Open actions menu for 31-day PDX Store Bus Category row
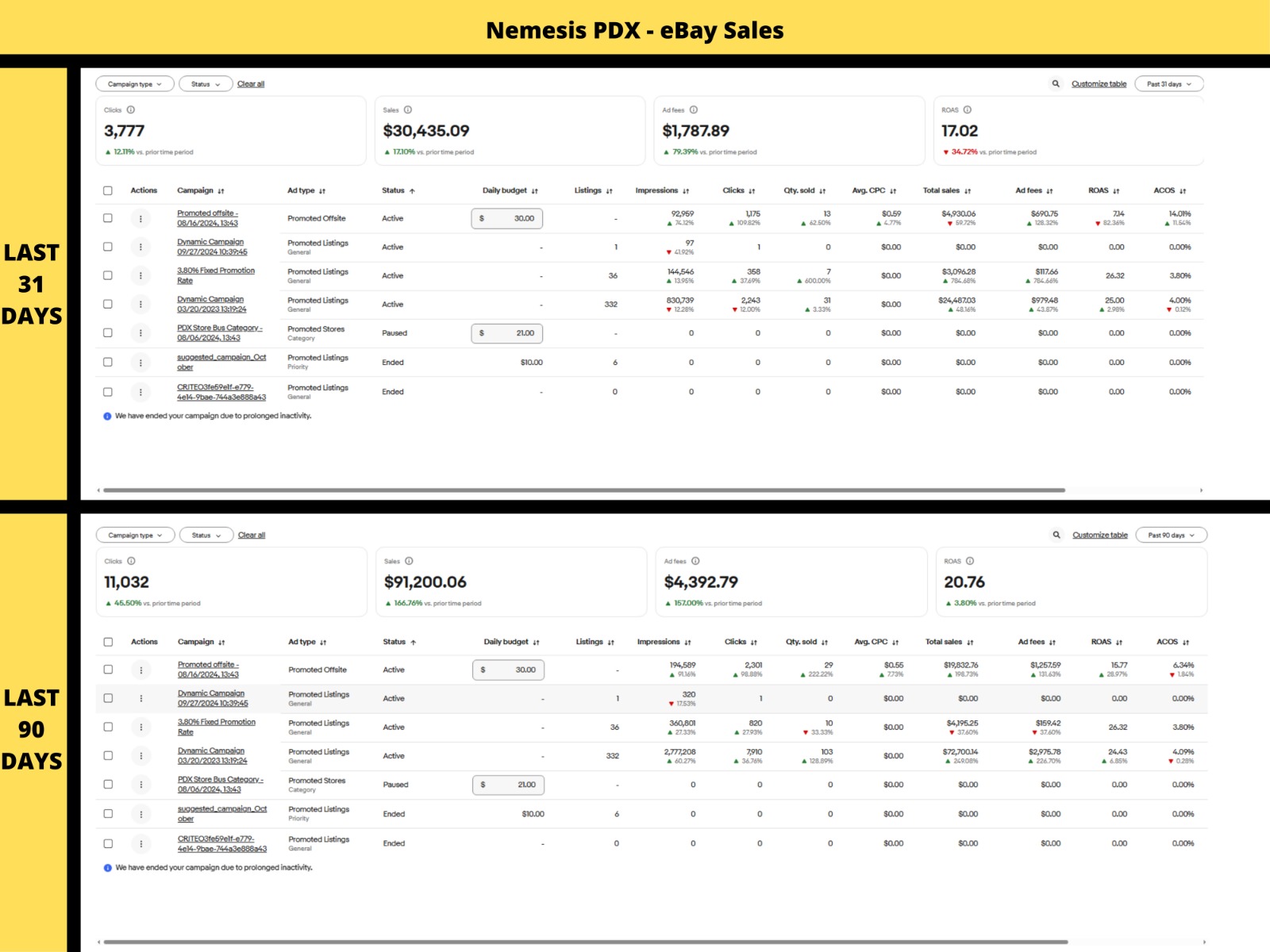1270x952 pixels. (140, 333)
